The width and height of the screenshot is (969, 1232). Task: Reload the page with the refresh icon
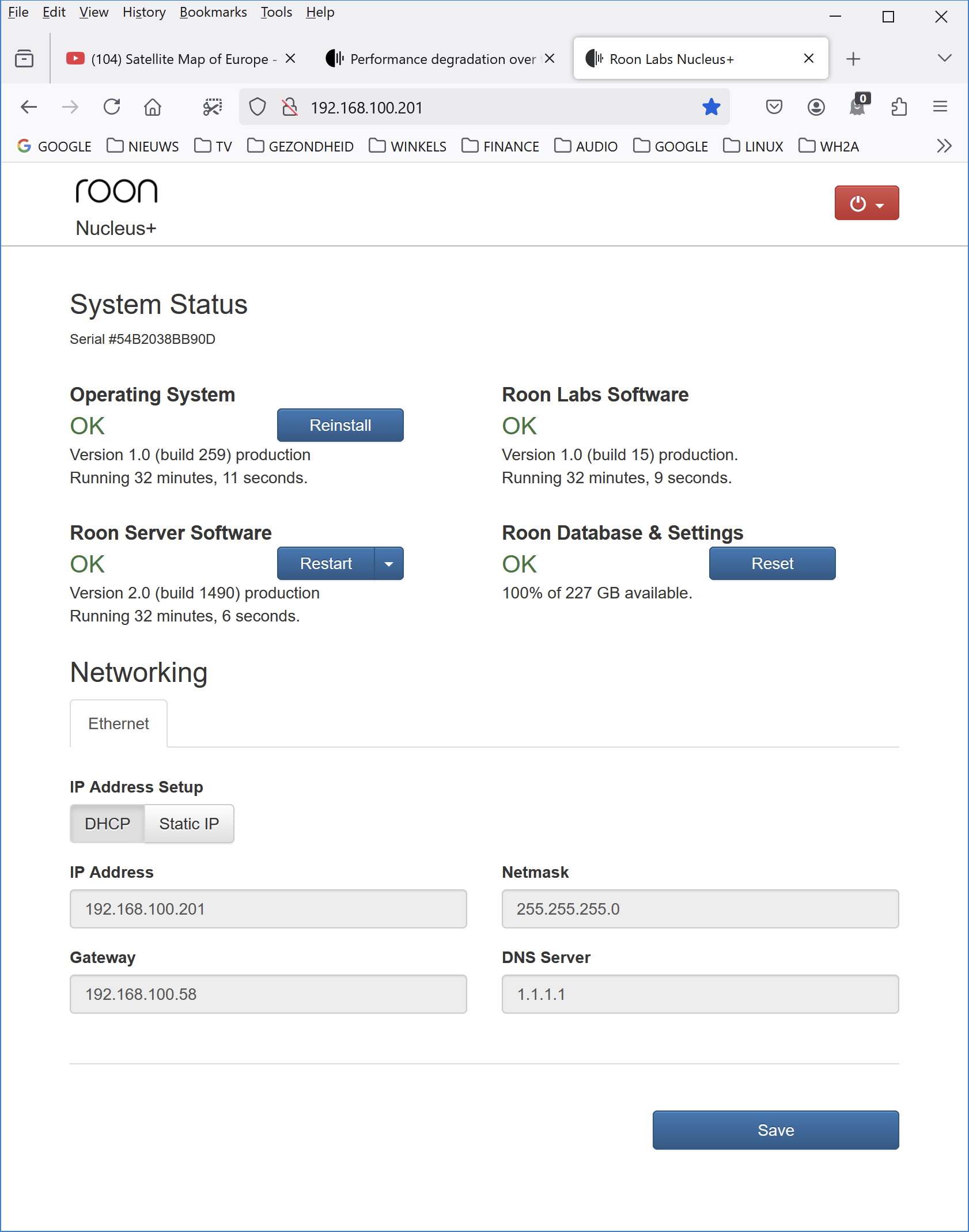coord(112,107)
